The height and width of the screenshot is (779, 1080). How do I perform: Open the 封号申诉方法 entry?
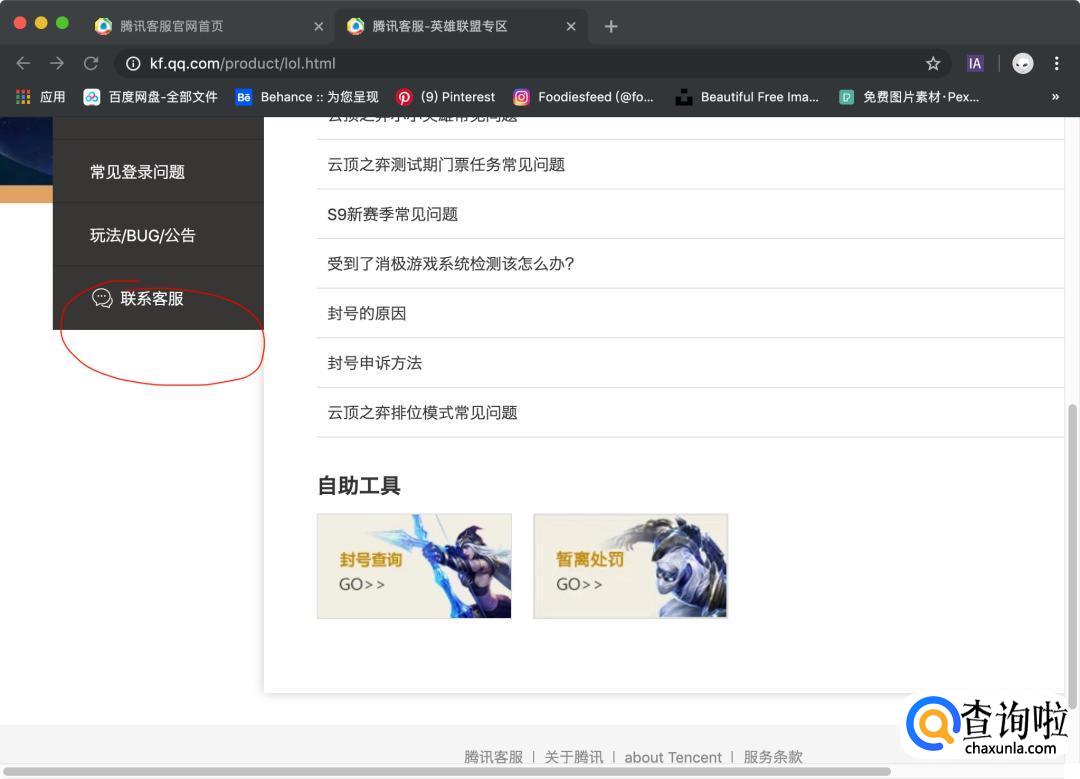pos(690,363)
